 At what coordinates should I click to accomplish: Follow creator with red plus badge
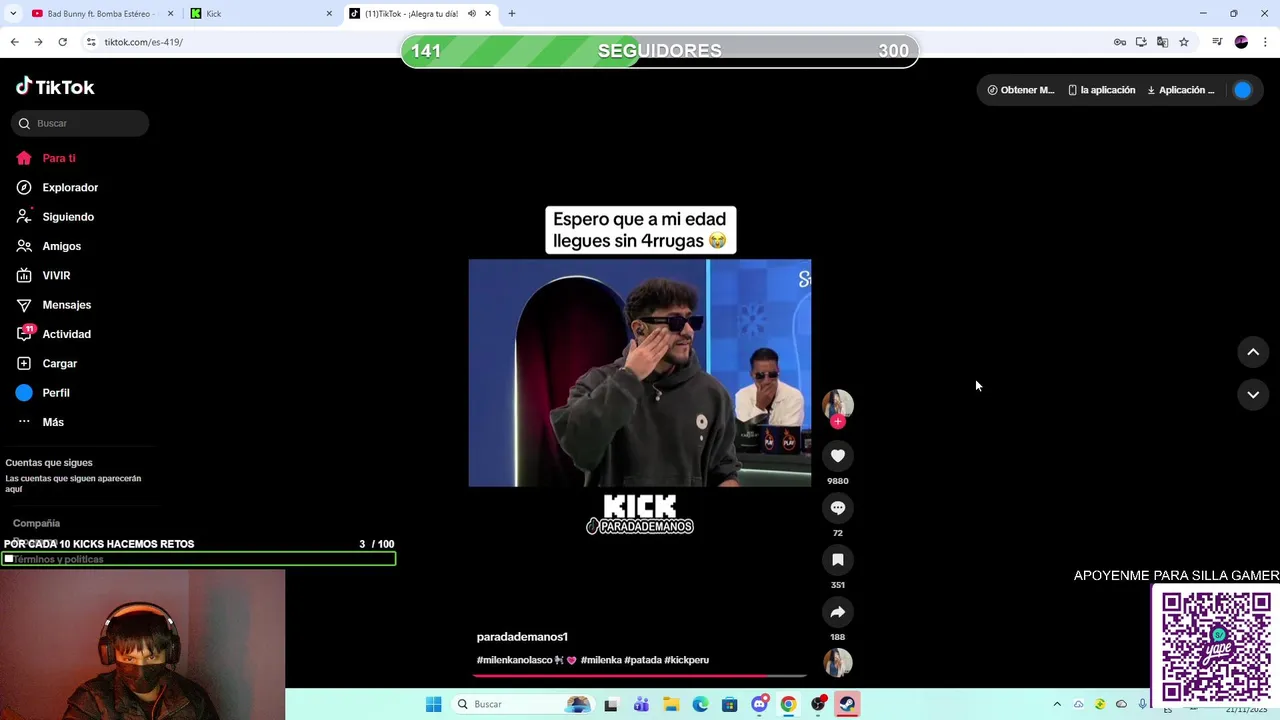pos(838,422)
